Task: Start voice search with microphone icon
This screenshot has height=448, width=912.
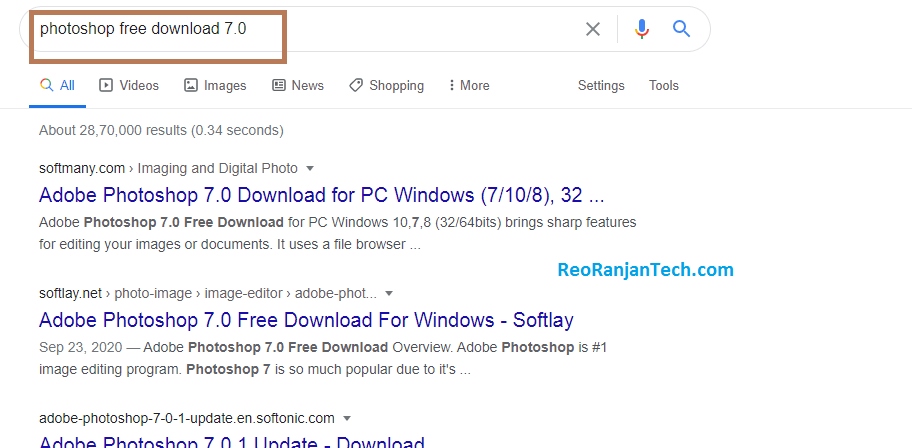Action: click(642, 29)
